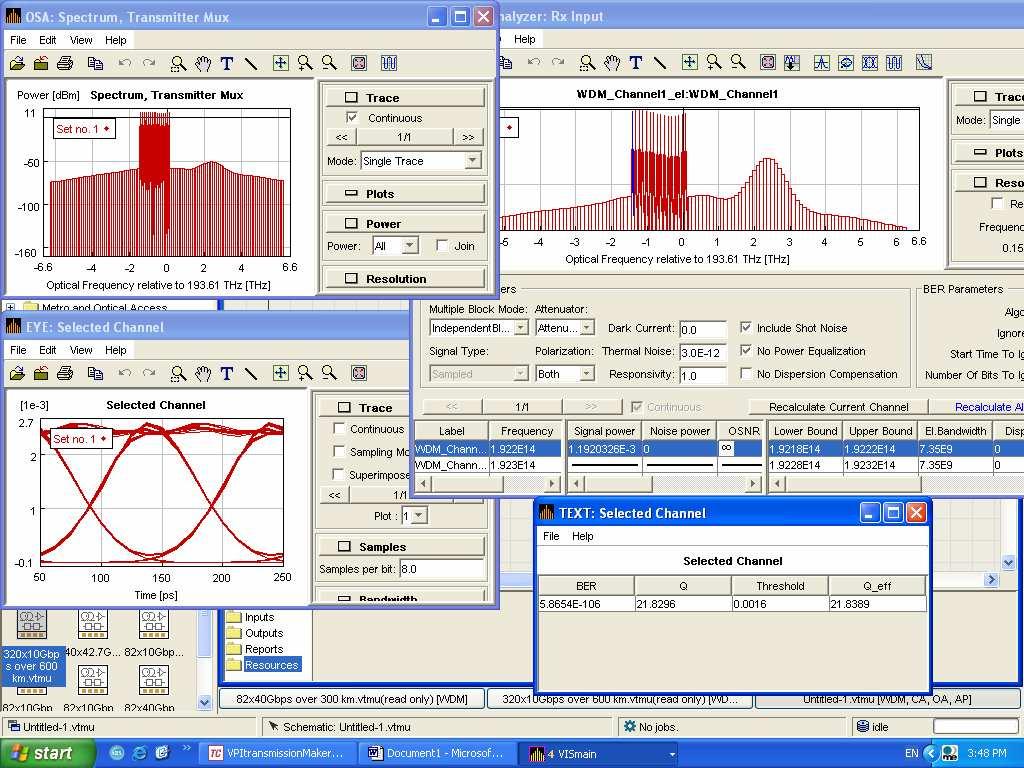Open file icon in OSA Spectrum window
The height and width of the screenshot is (768, 1024).
(18, 63)
